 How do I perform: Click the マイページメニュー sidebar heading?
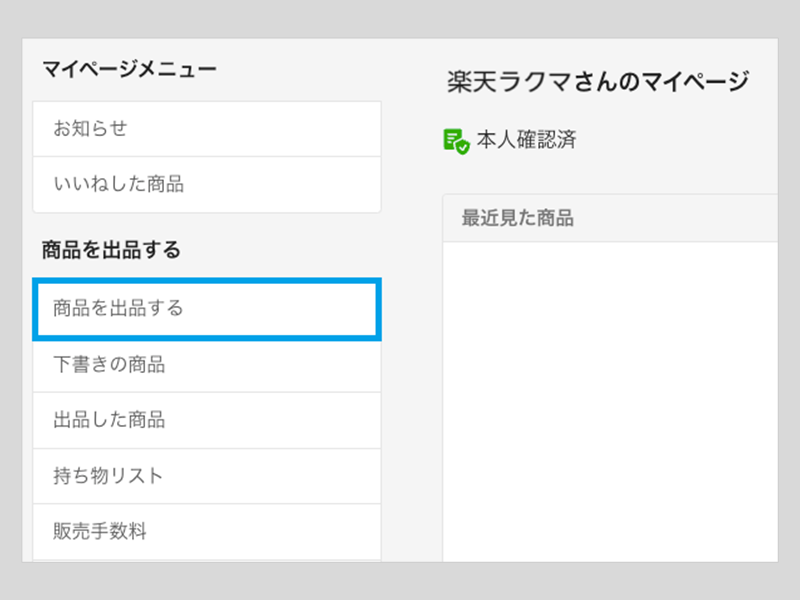[129, 69]
